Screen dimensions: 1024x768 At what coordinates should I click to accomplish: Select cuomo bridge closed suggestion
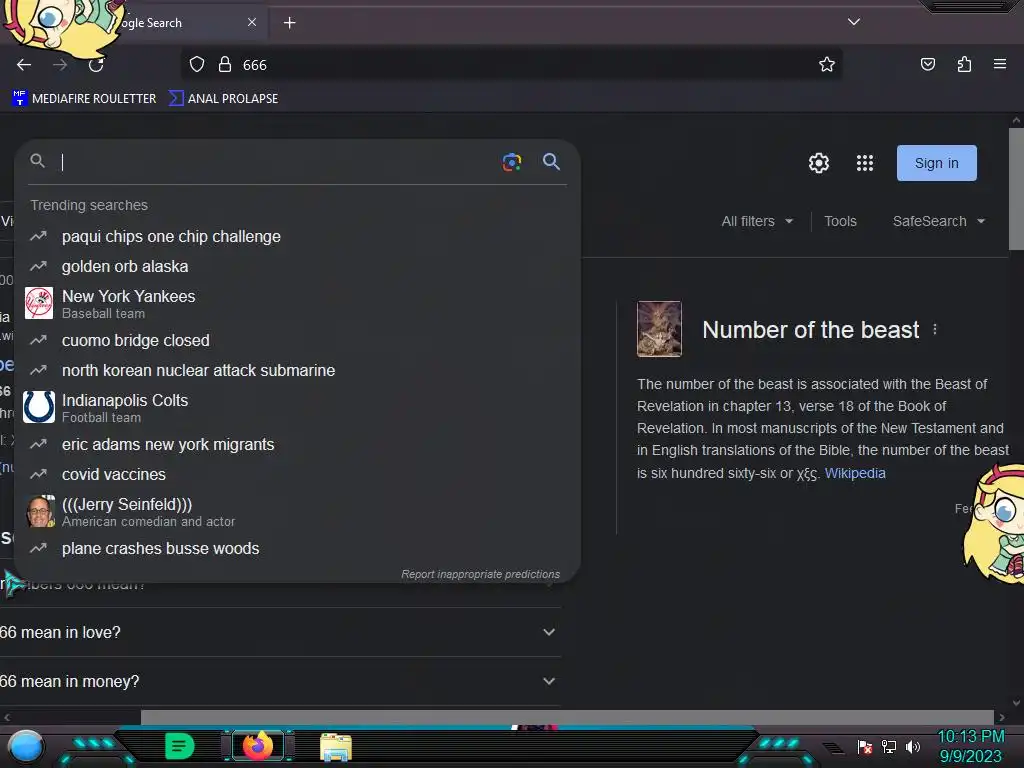pos(297,340)
